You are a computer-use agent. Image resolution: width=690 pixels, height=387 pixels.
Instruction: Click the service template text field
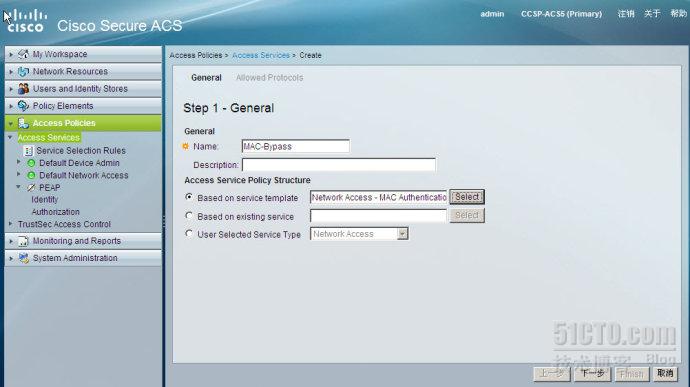tap(378, 197)
